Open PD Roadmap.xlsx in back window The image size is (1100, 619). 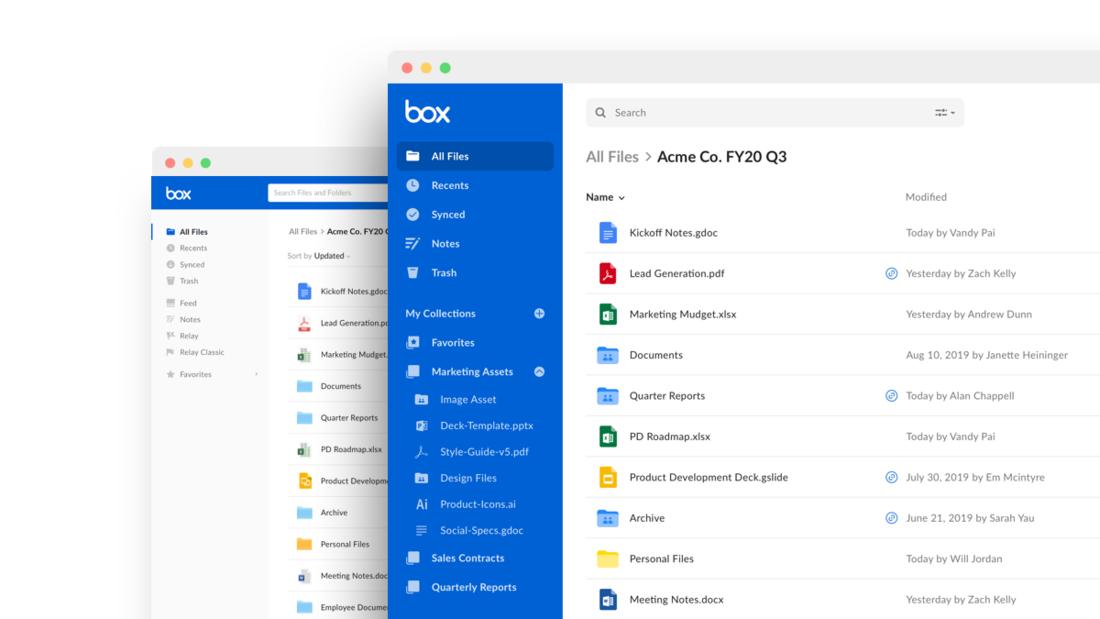351,449
